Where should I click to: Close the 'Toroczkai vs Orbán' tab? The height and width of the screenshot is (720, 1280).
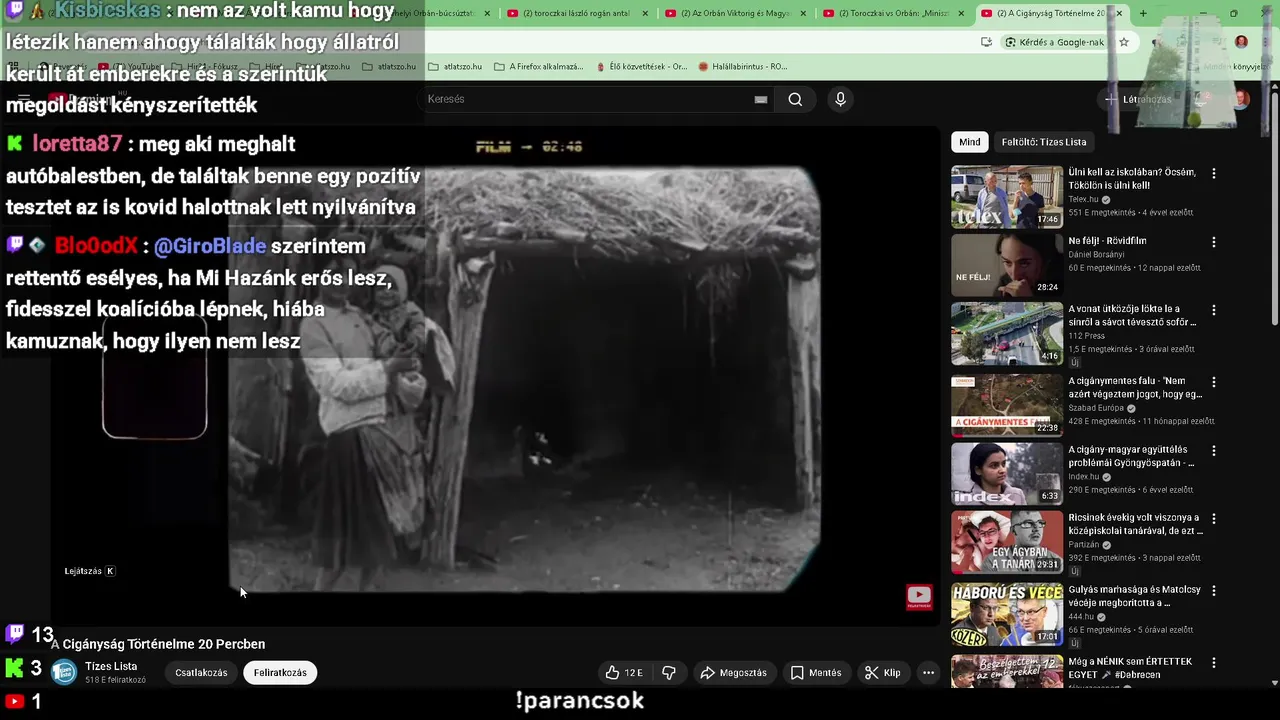(962, 13)
